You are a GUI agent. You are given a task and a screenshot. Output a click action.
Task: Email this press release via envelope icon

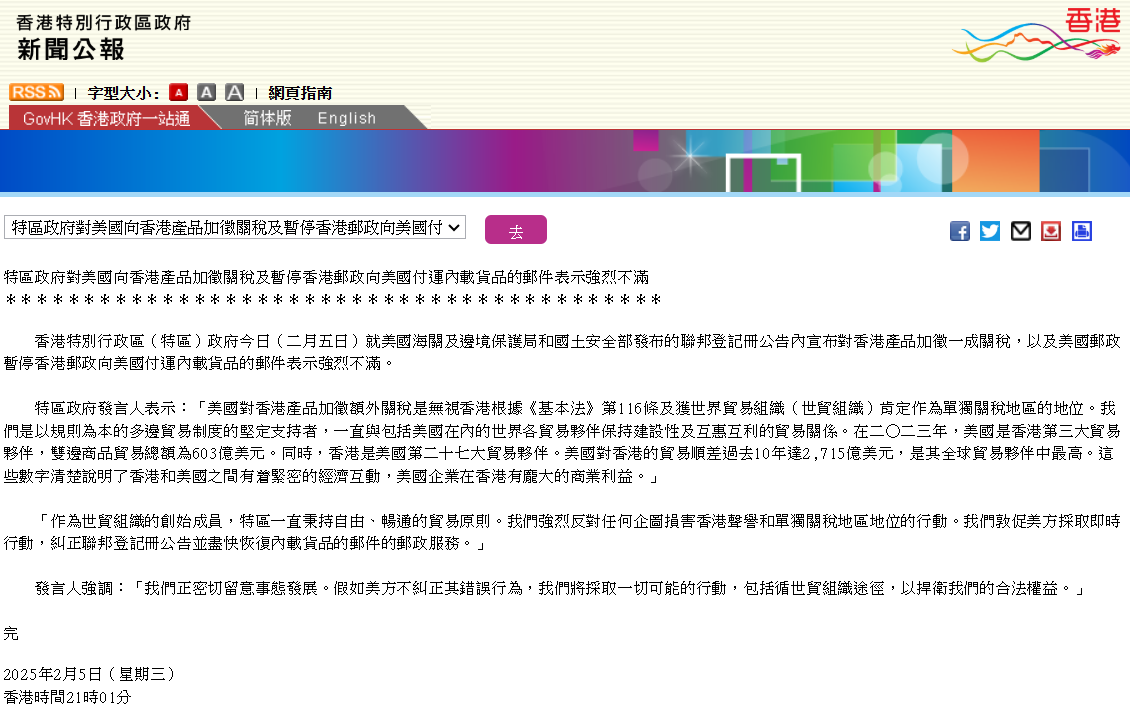[1020, 231]
